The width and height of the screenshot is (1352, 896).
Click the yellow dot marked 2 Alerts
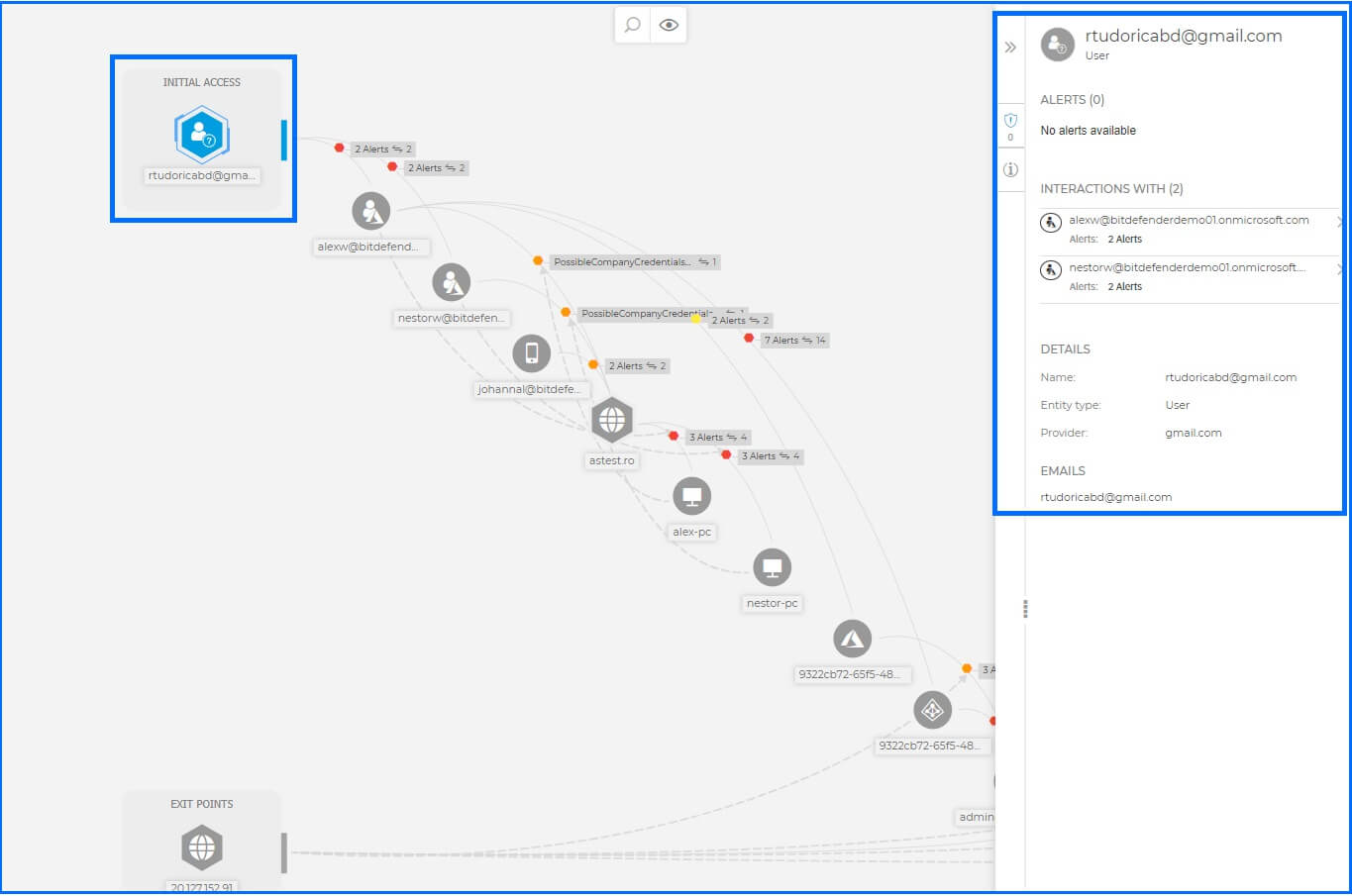(695, 318)
